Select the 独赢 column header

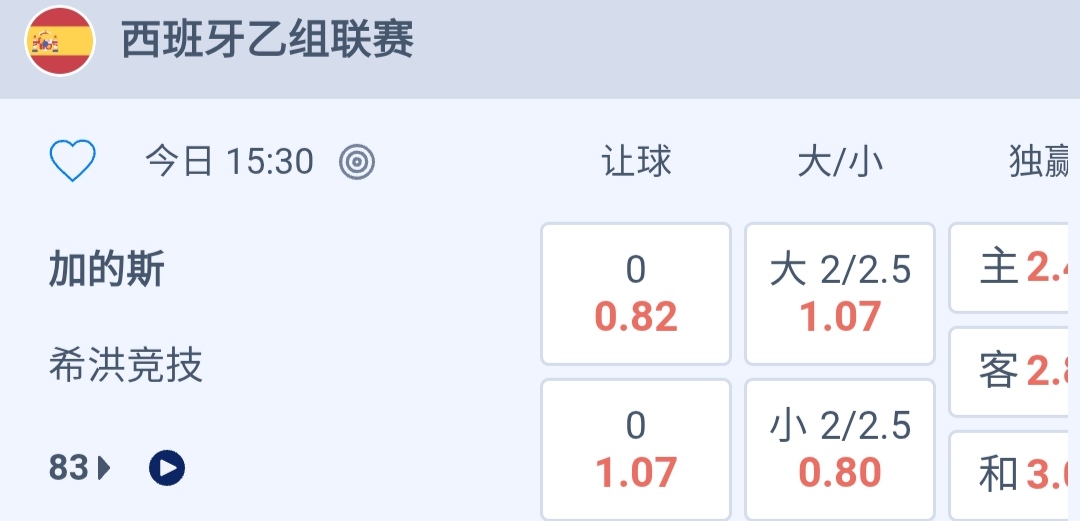click(1042, 162)
